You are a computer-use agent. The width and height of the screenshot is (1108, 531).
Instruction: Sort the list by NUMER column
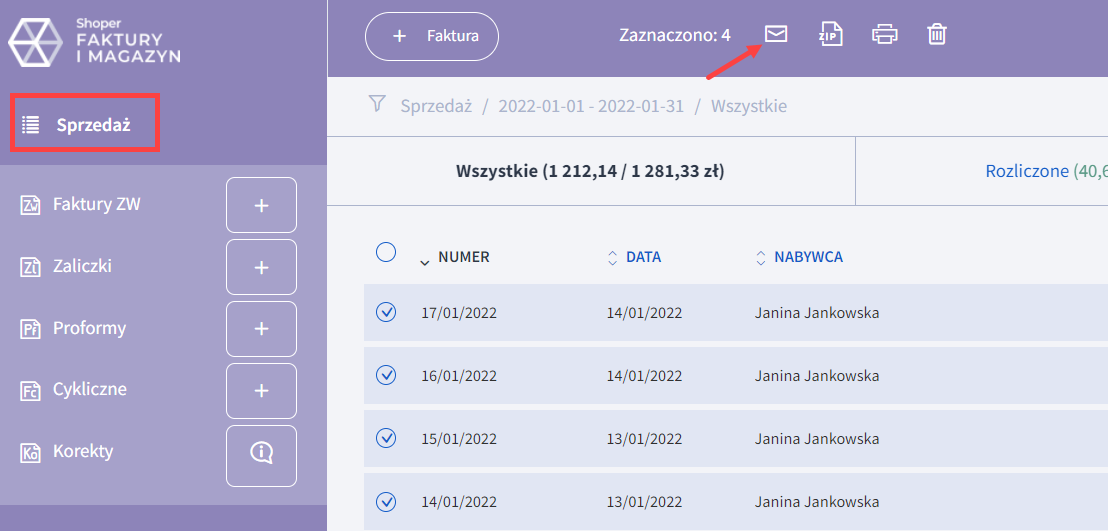point(463,257)
